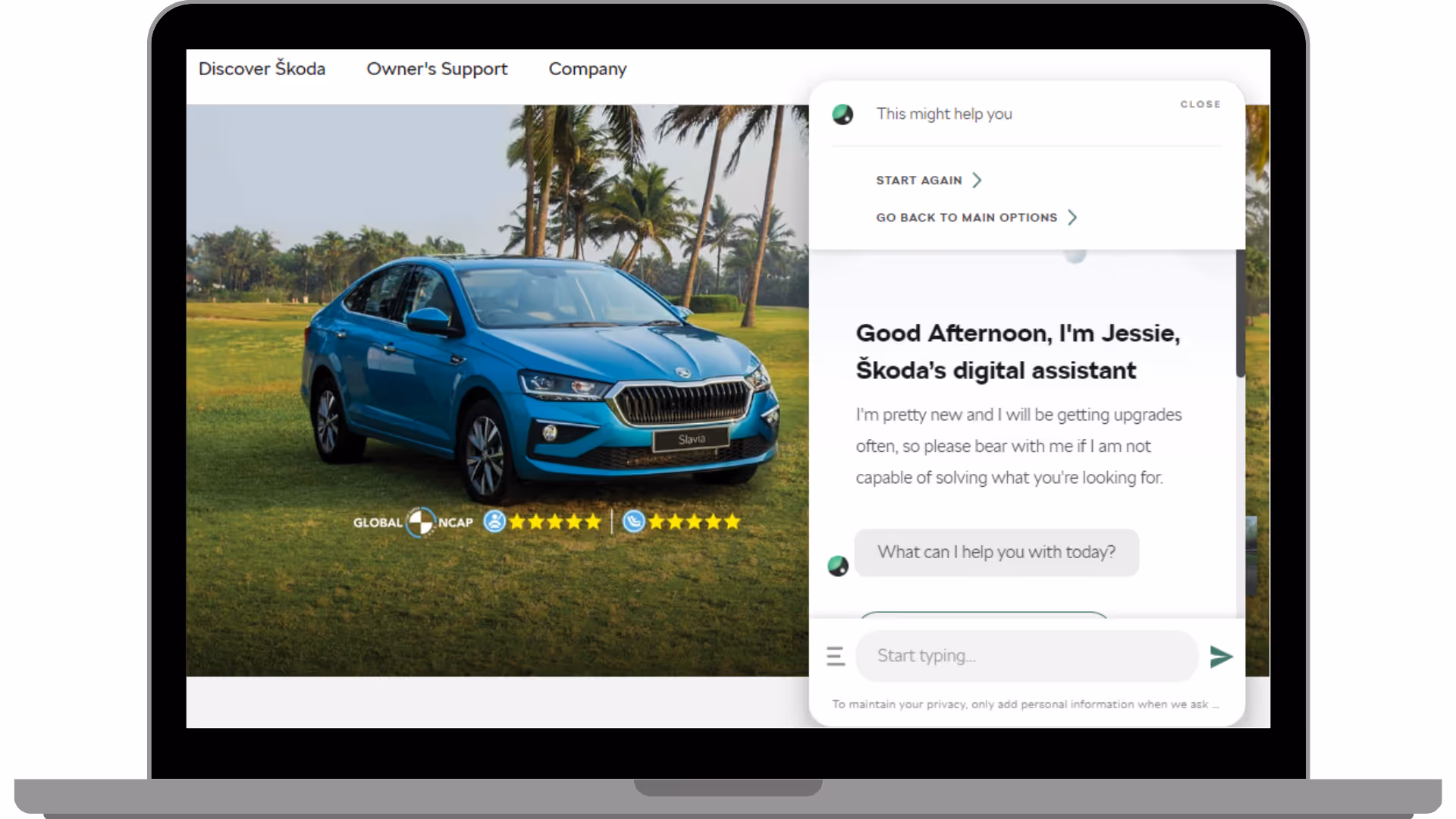This screenshot has width=1456, height=819.
Task: Click the child occupant safety rating icon
Action: [x=634, y=522]
